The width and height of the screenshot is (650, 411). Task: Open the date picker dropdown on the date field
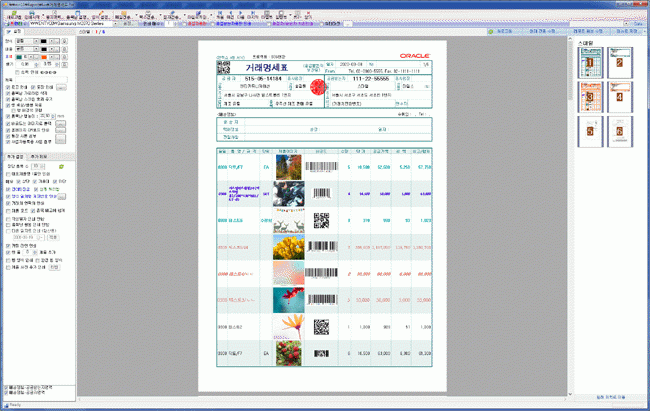pyautogui.click(x=41, y=237)
